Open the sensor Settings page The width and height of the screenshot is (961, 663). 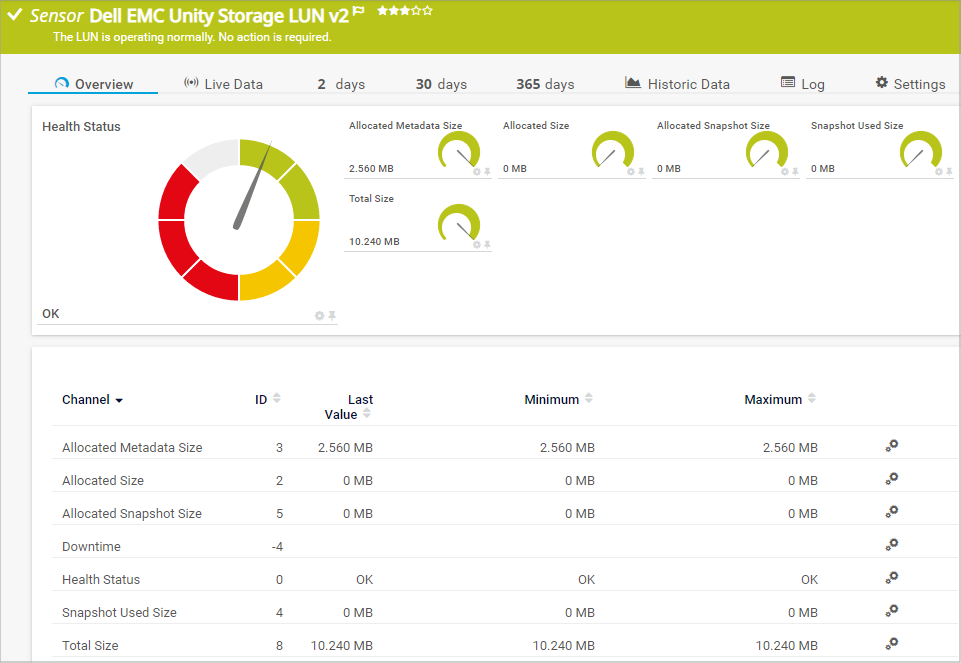pyautogui.click(x=910, y=84)
